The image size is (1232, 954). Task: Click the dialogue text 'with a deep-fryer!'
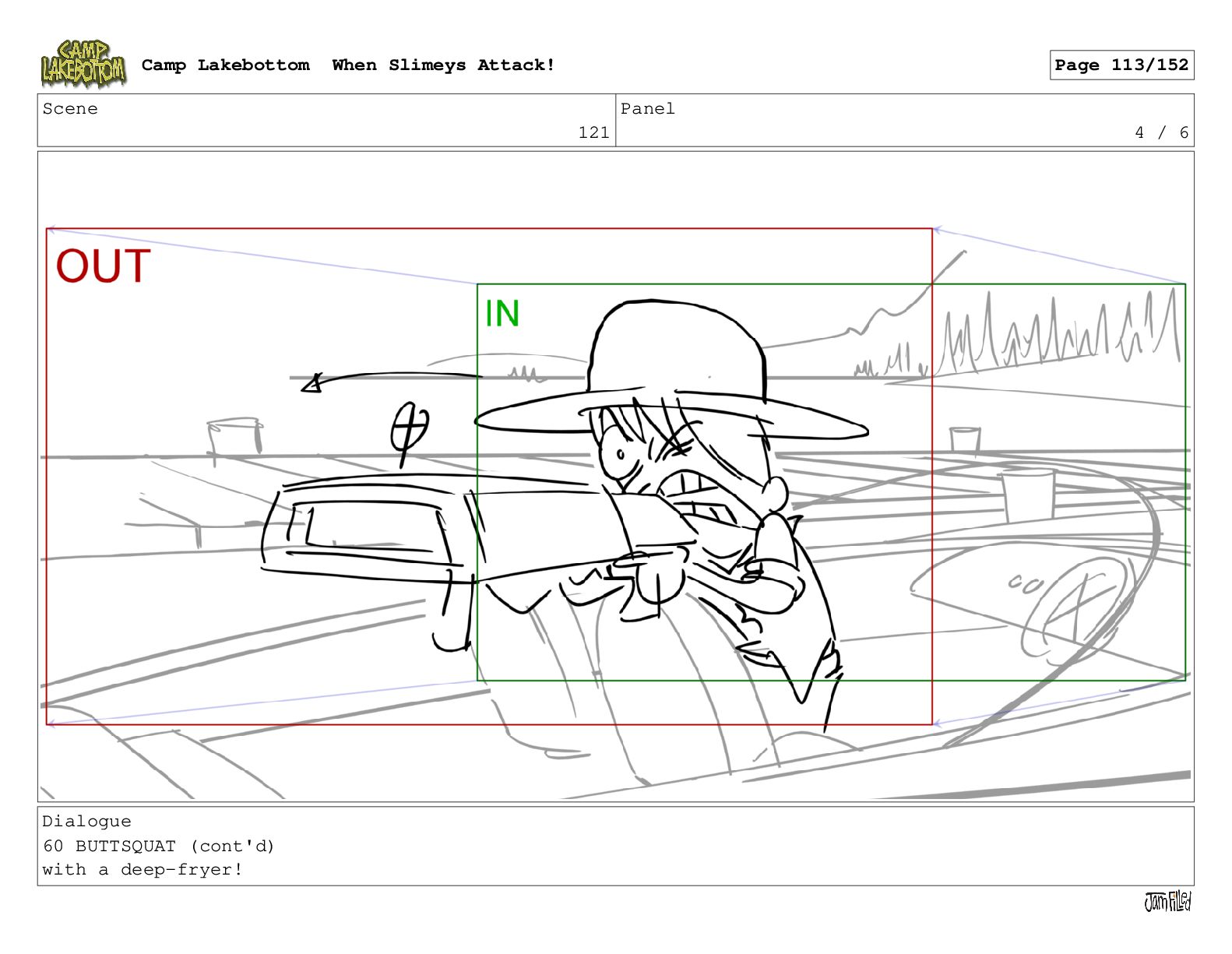pos(143,870)
